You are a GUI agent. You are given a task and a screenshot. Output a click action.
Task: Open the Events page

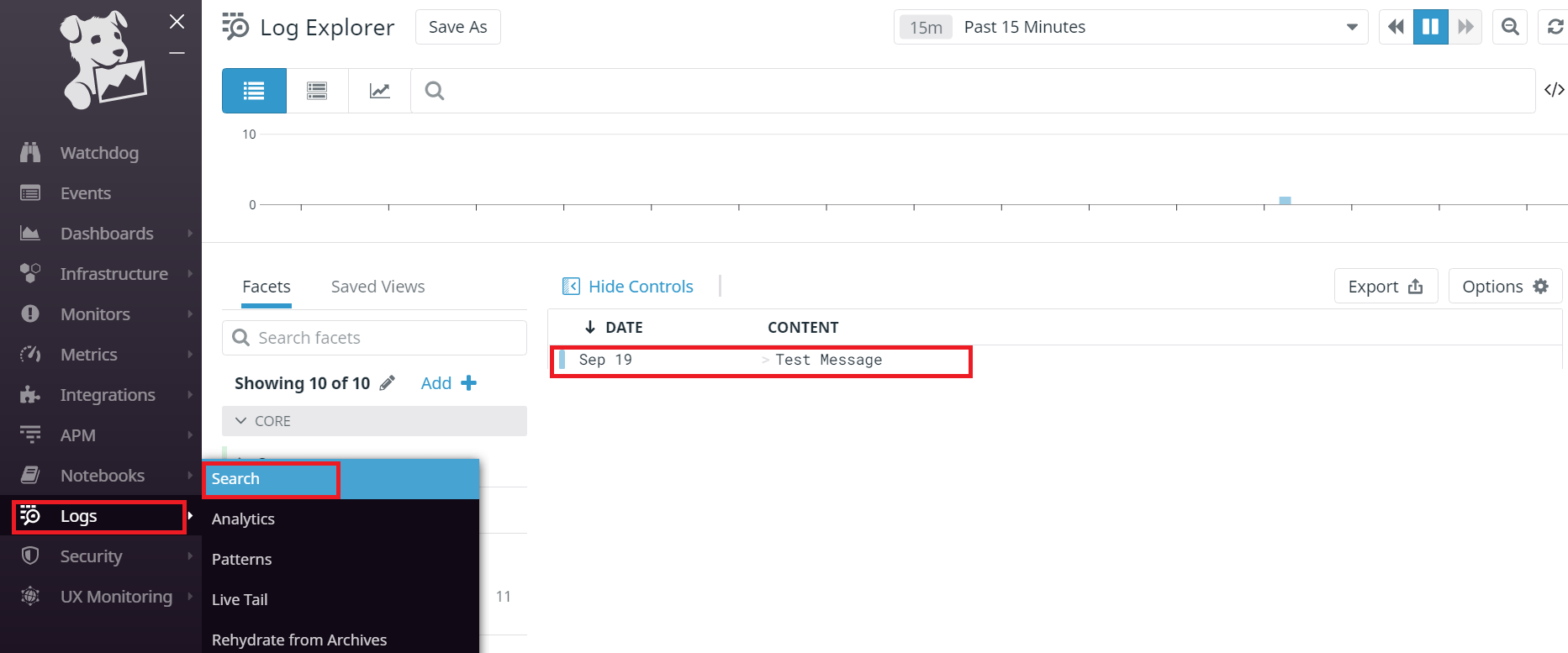pos(86,193)
